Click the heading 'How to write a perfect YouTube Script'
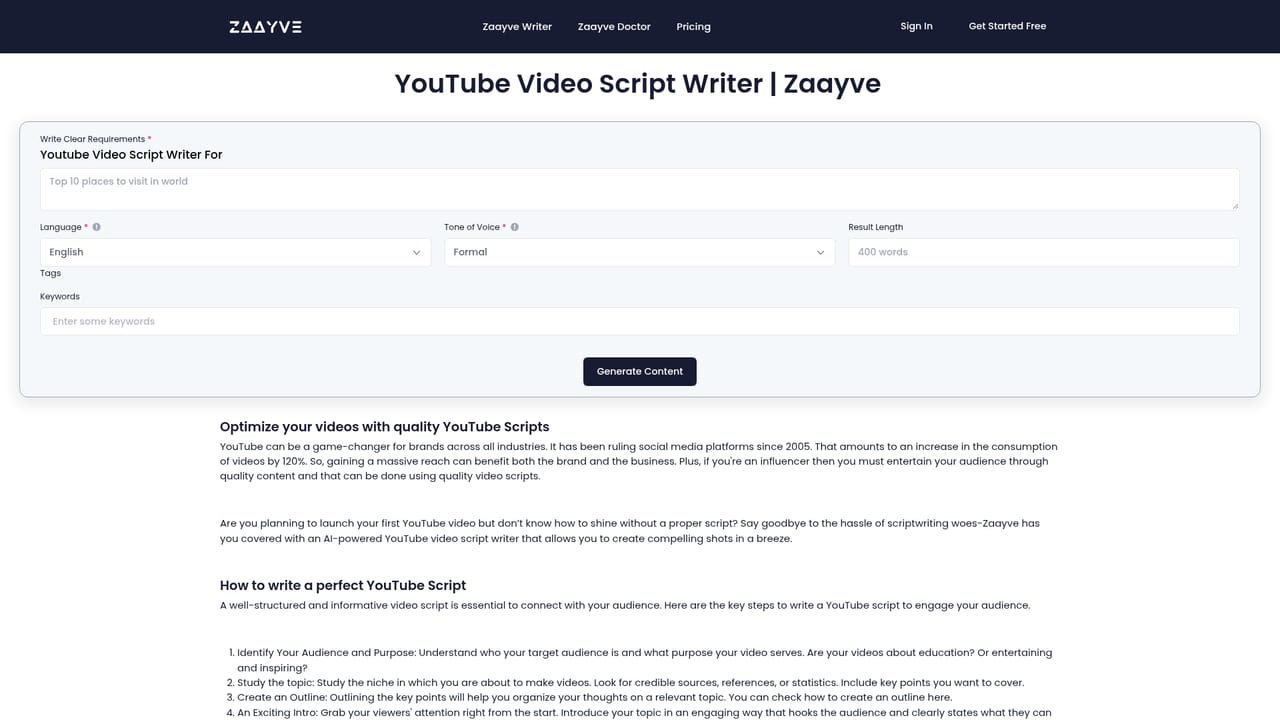The width and height of the screenshot is (1280, 720). pos(343,585)
